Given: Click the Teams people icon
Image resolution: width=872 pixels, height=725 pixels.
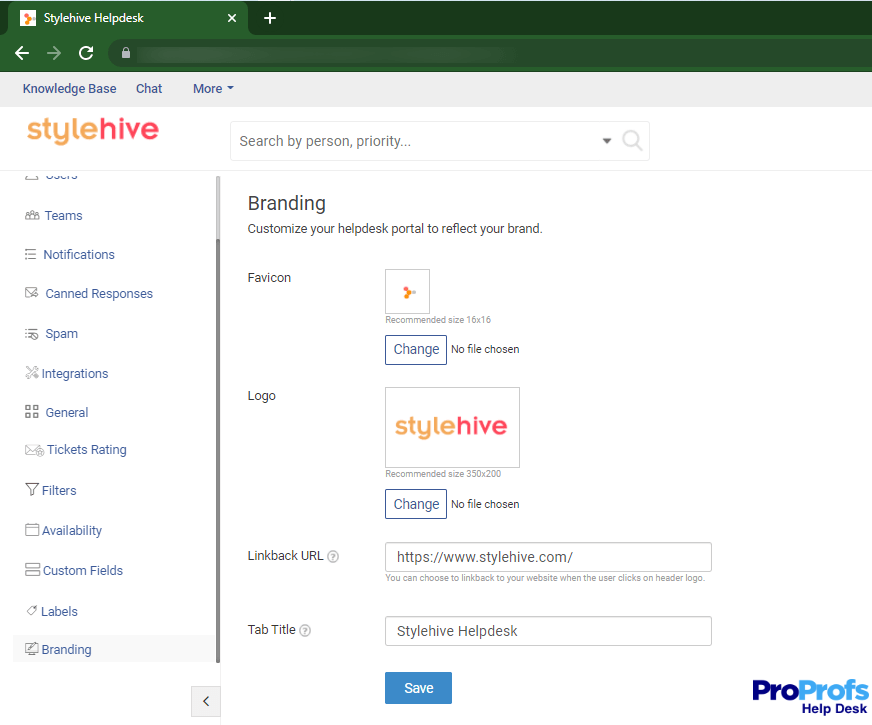Looking at the screenshot, I should pos(32,215).
